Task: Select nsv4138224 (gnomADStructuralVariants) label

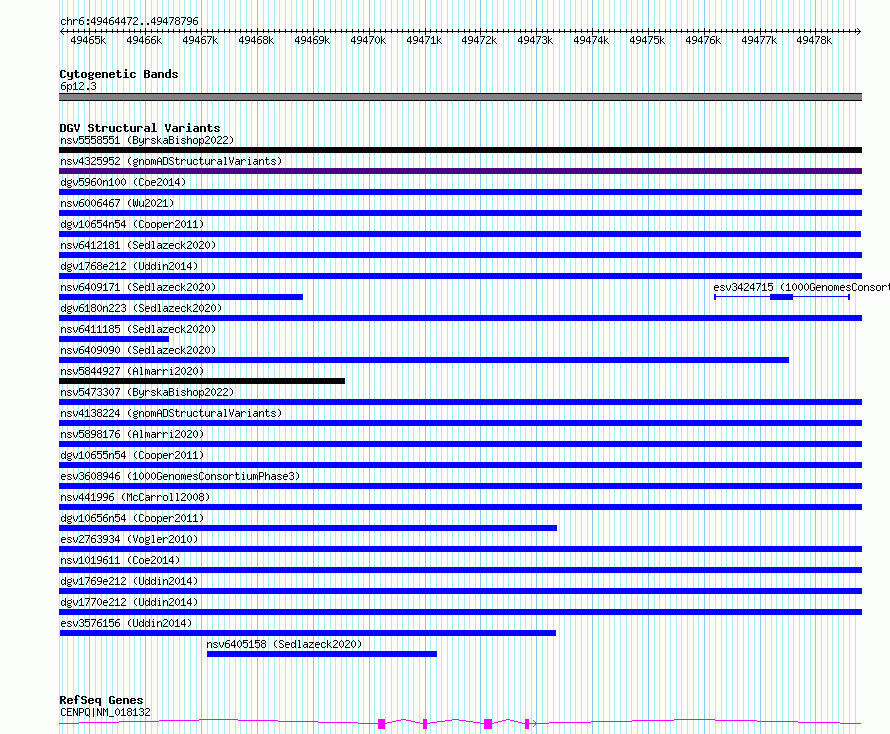Action: (171, 413)
